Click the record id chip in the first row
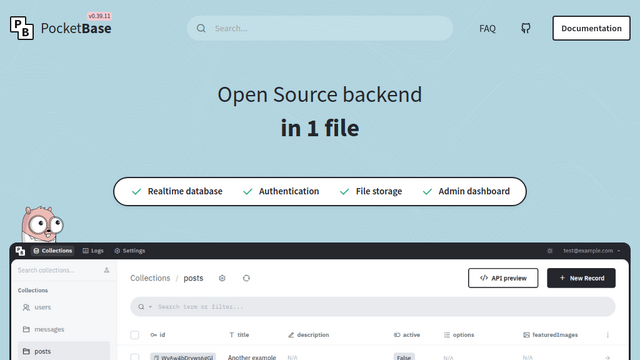The image size is (640, 360). 183,357
